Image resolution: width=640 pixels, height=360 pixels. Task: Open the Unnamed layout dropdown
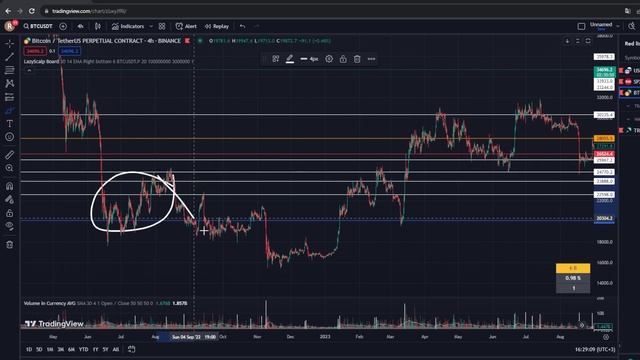[604, 26]
